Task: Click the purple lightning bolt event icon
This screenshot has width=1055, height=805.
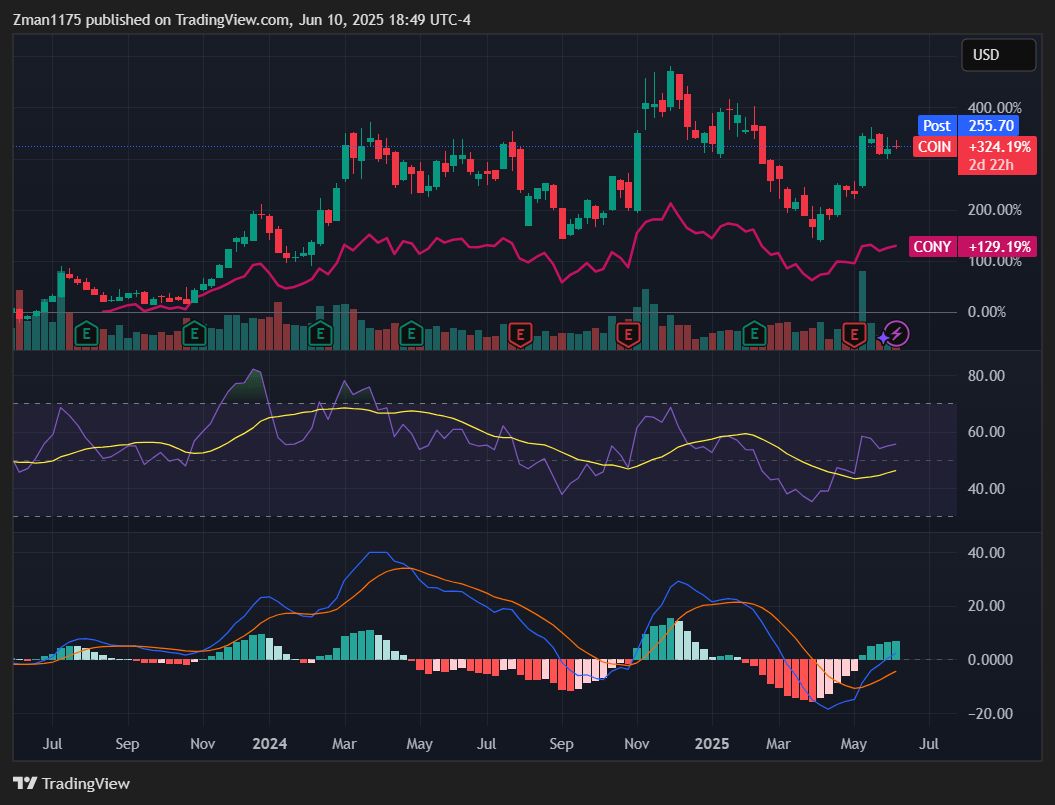Action: click(x=897, y=334)
